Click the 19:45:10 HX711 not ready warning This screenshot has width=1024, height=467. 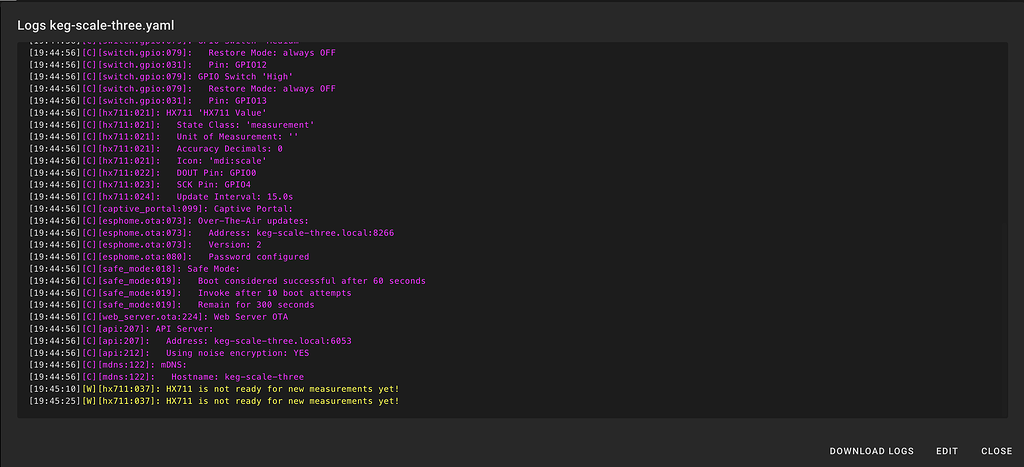pos(282,388)
